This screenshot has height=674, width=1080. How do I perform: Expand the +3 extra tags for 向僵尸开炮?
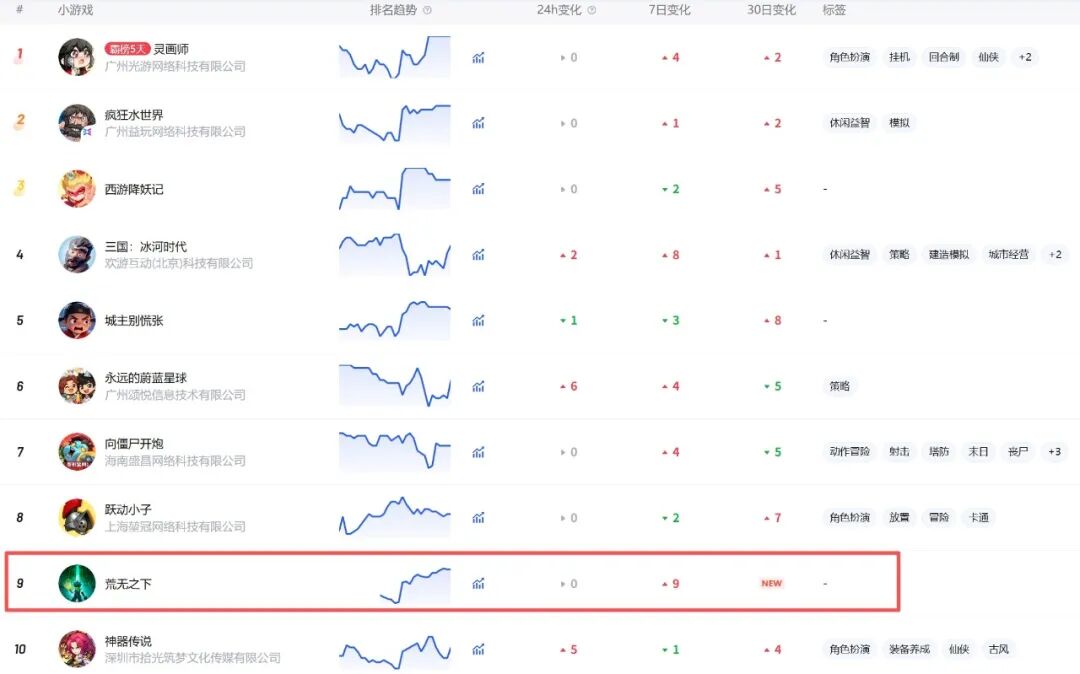click(x=1054, y=452)
